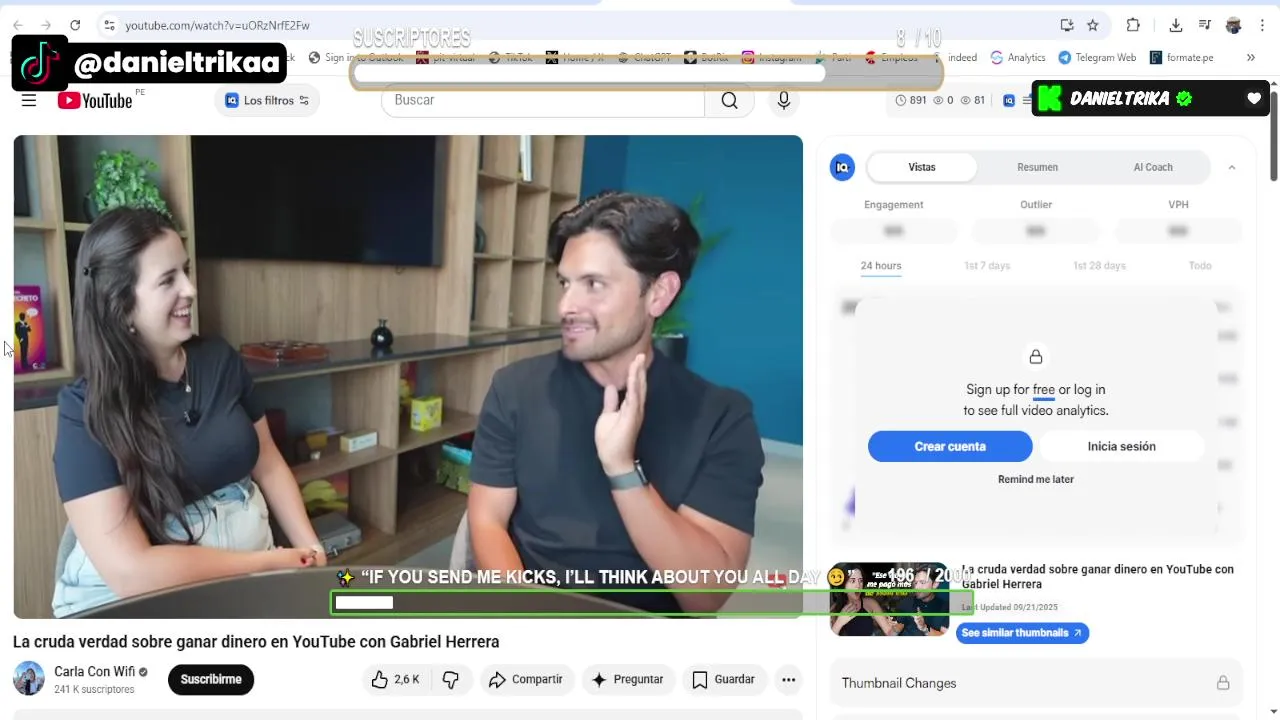Click the Engagement metric label
Screen dimensions: 1280x720
(893, 205)
